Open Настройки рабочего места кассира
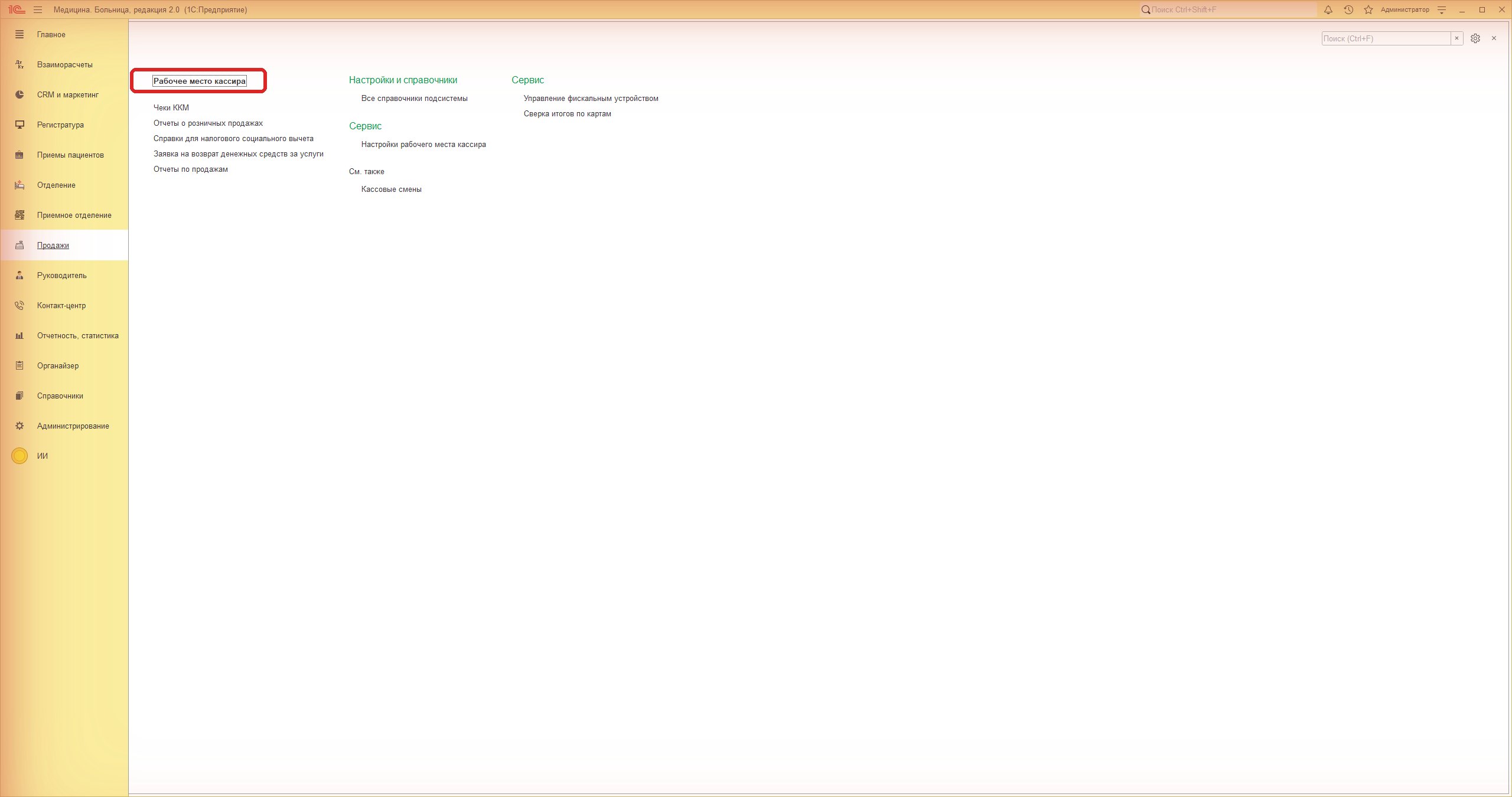Screen dimensions: 1512x797 pos(423,144)
